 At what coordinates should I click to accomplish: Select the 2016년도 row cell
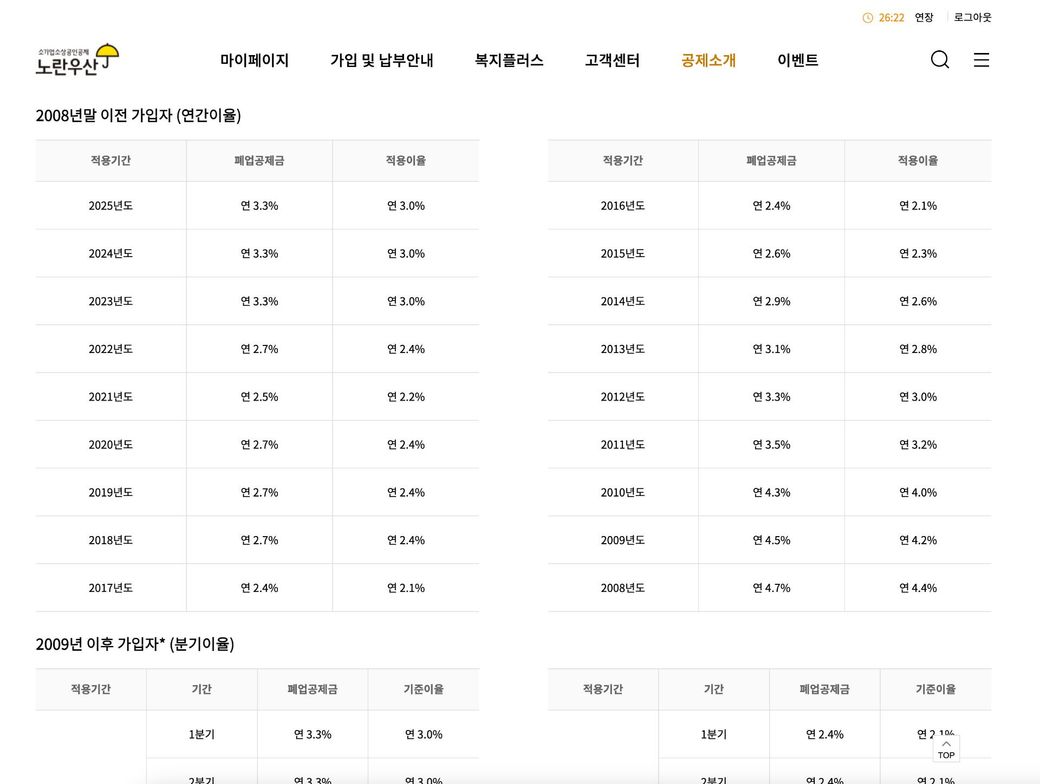622,206
